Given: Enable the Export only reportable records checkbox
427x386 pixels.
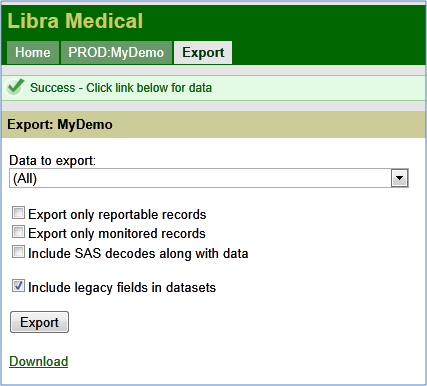Looking at the screenshot, I should (x=18, y=213).
